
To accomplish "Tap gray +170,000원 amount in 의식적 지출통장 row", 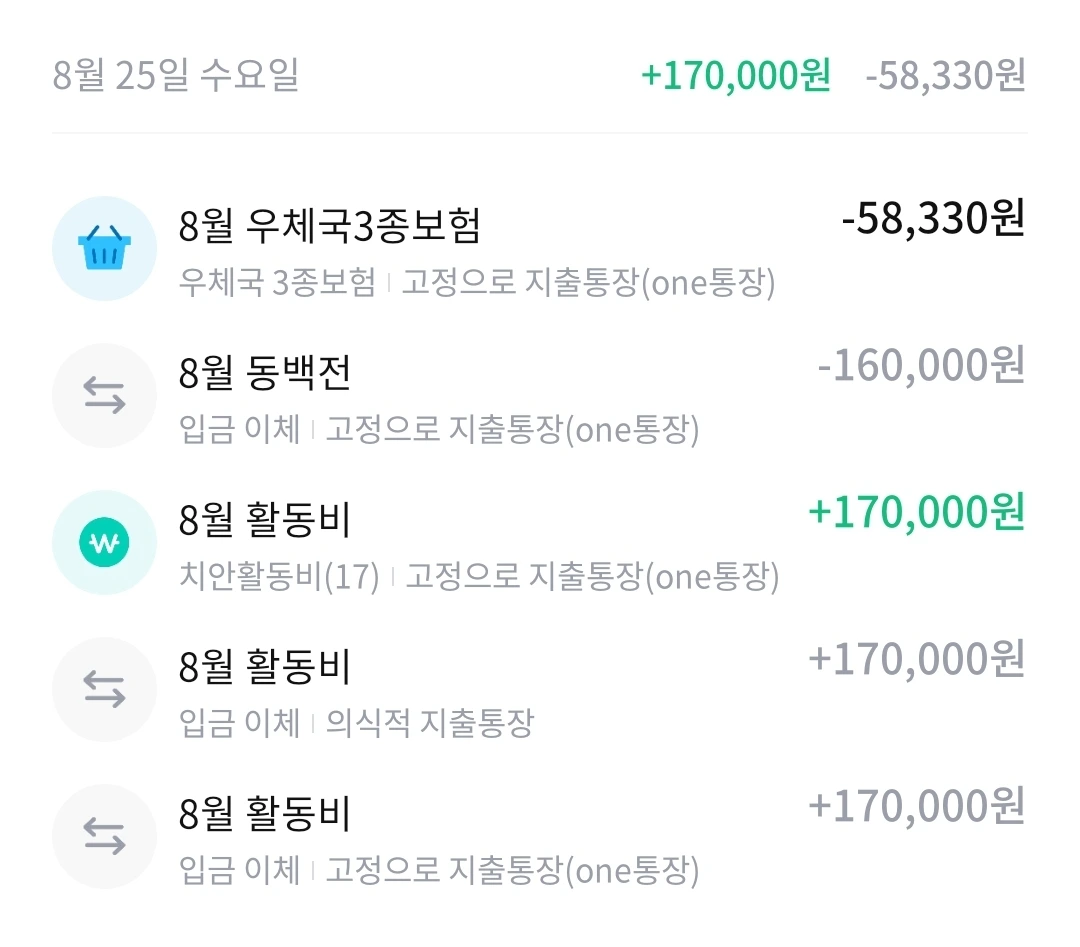I will [916, 660].
